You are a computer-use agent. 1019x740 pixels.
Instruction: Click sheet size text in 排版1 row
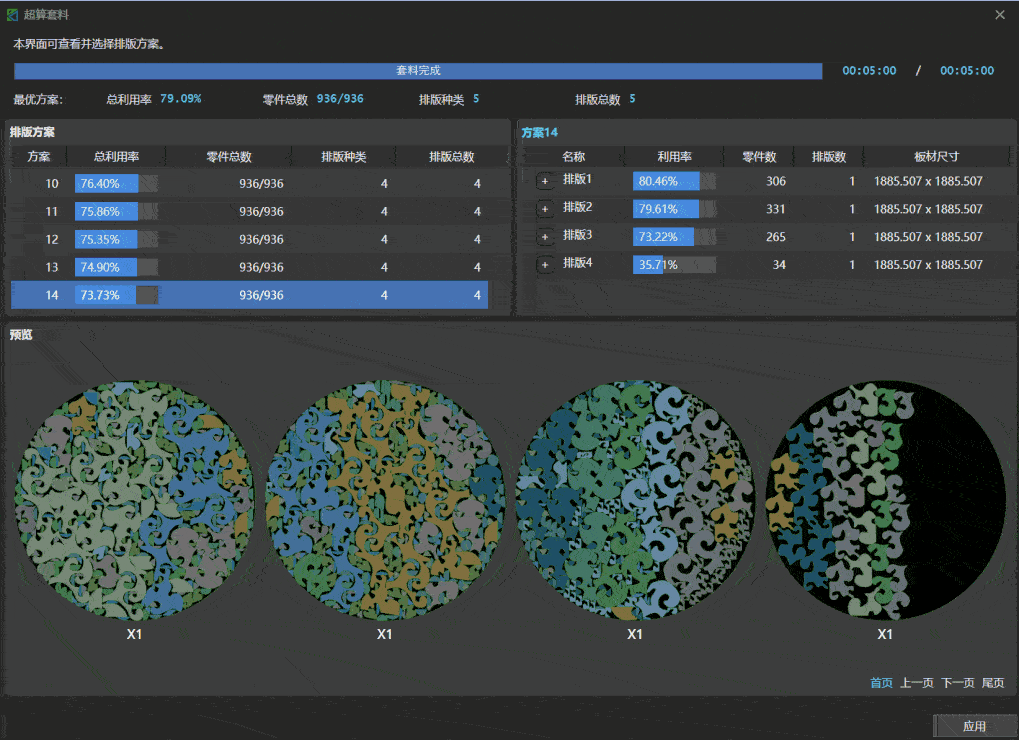(928, 181)
